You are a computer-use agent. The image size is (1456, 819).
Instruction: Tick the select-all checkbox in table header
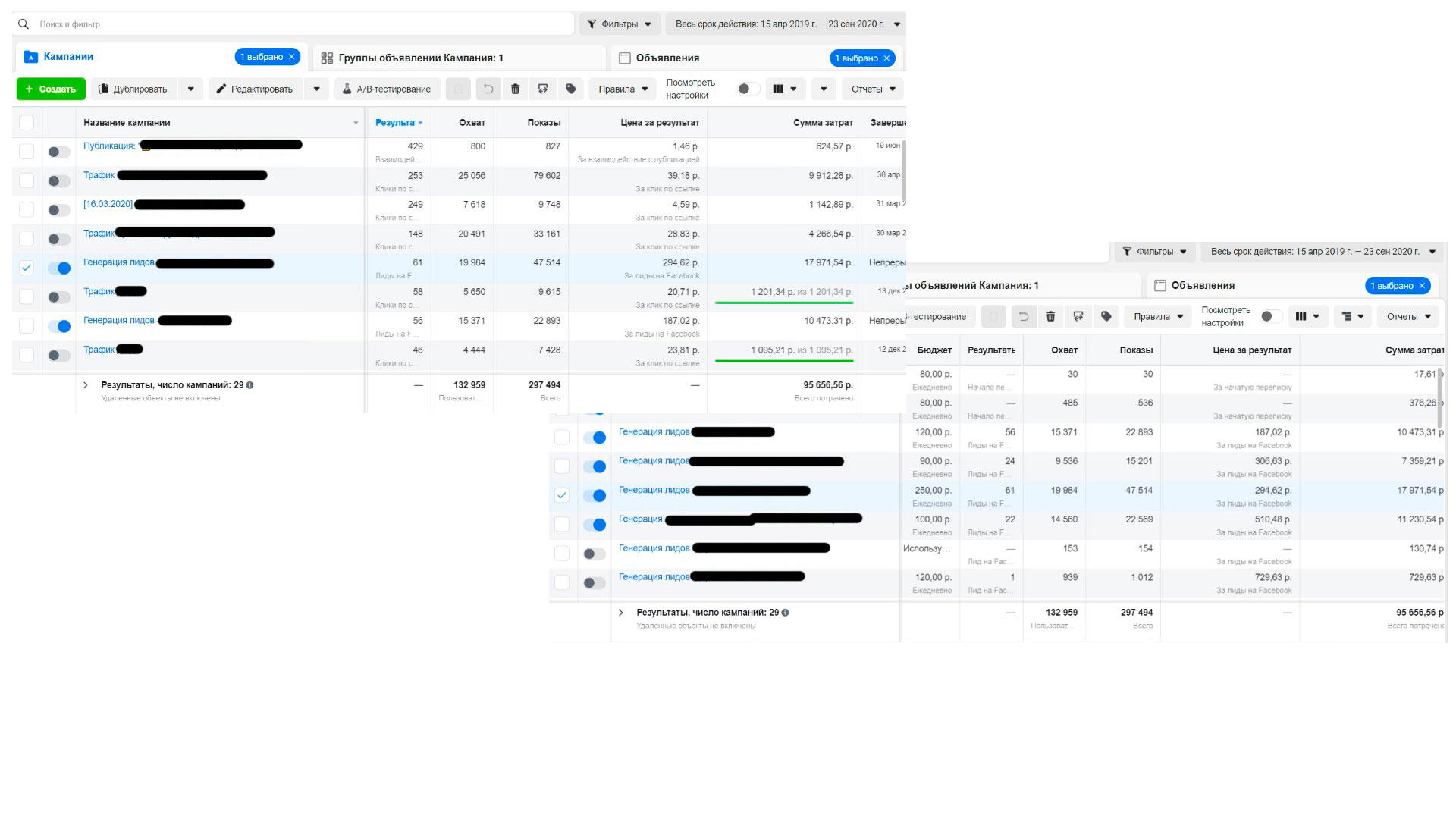[27, 123]
